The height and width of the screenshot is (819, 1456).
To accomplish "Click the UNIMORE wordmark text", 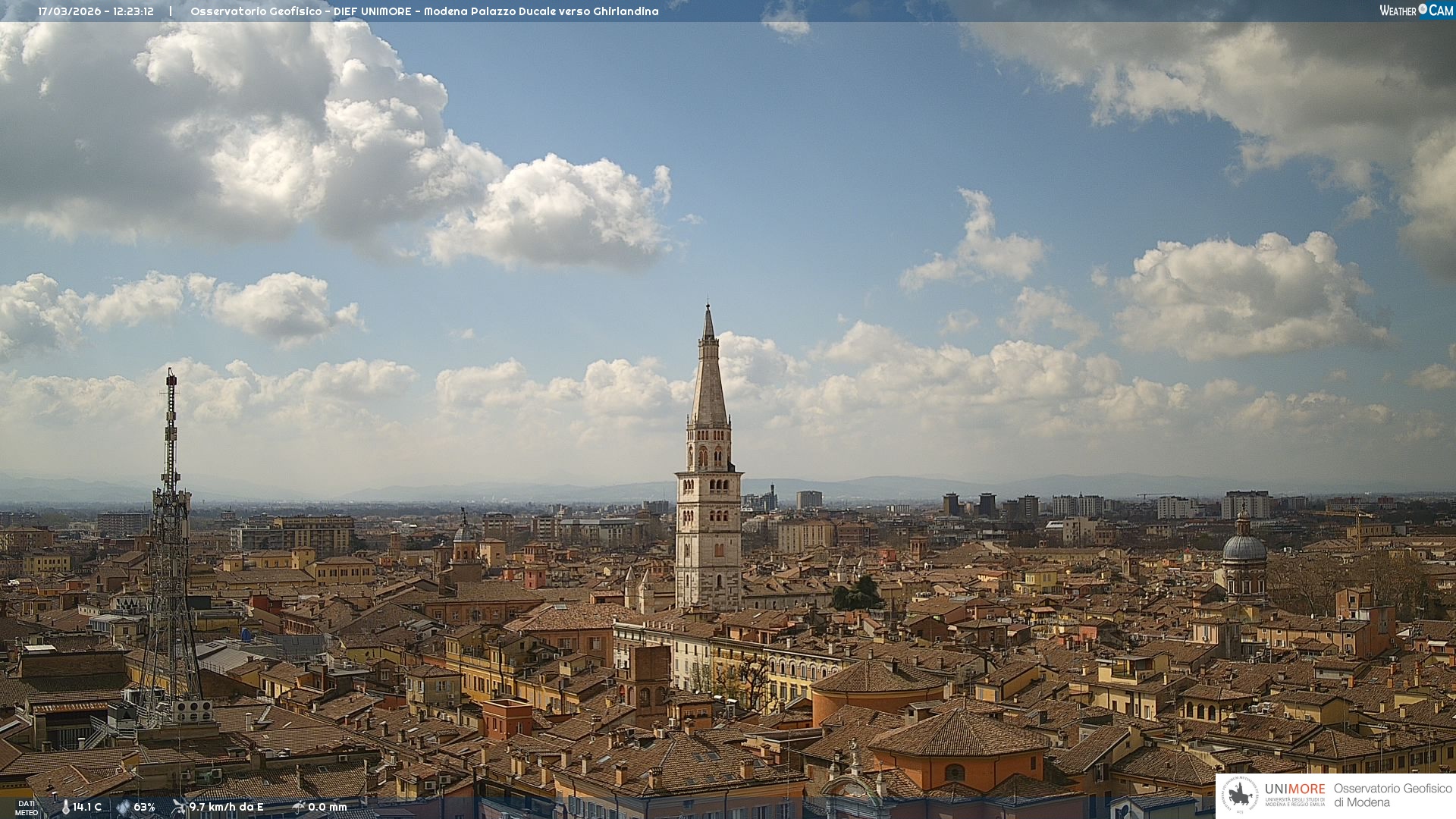I will point(1294,789).
